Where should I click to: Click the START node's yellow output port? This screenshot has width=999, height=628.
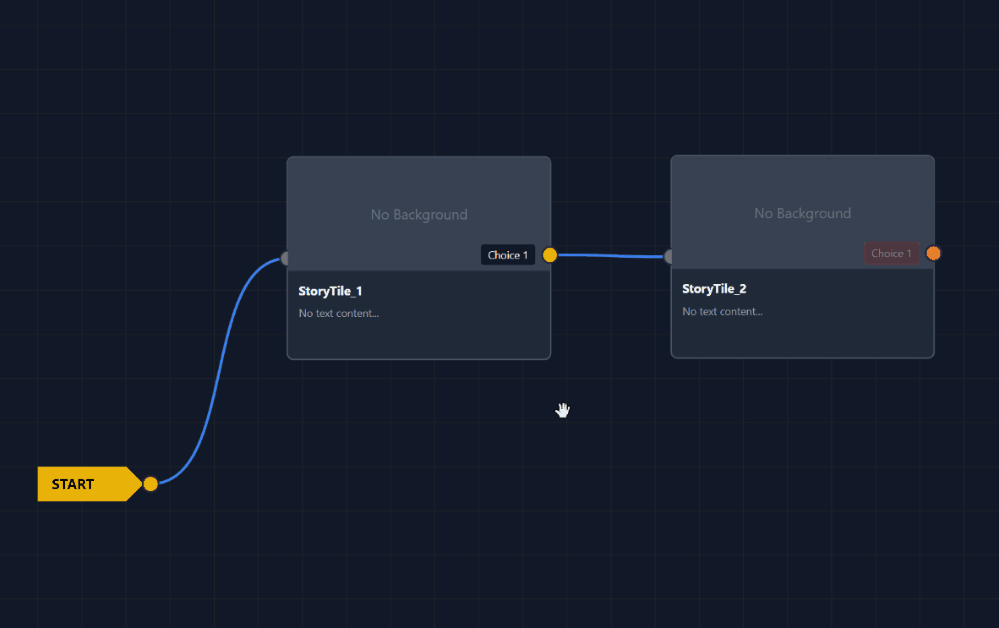pos(150,484)
